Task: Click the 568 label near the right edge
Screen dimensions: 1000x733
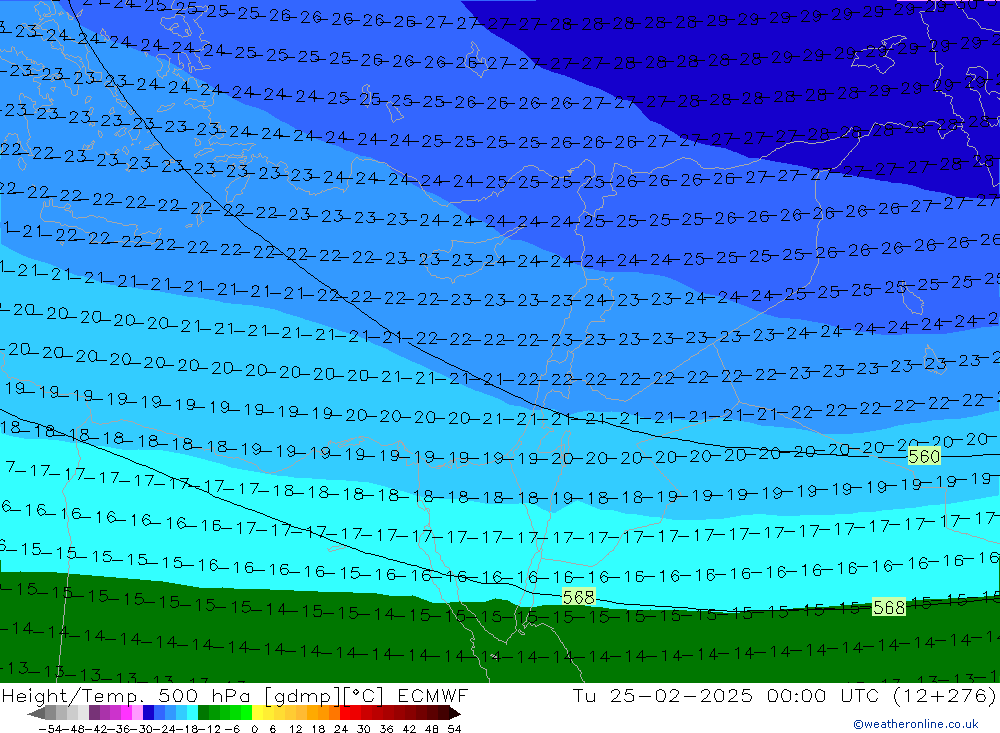Action: [888, 607]
